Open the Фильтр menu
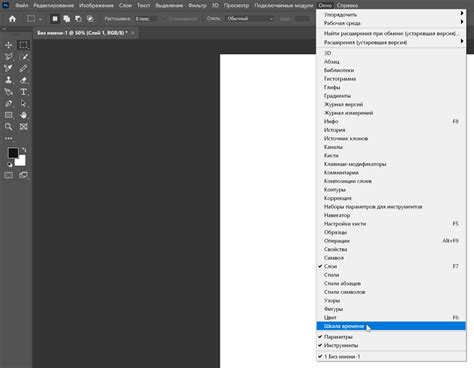Viewport: 474px width, 368px height. [x=197, y=5]
